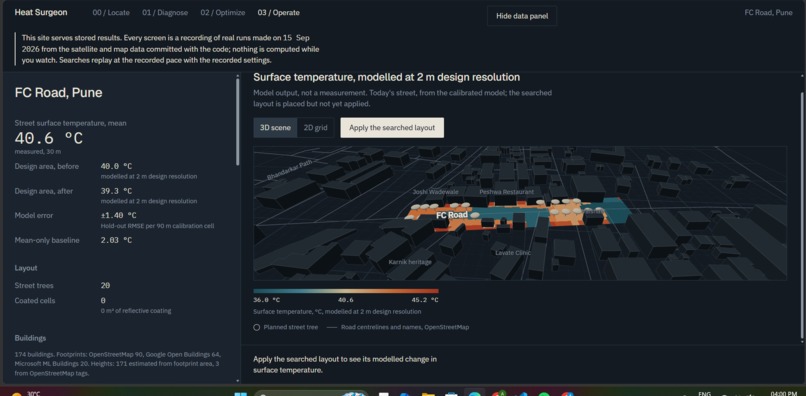Click the Joshi Wadewale map label
This screenshot has width=806, height=396.
point(435,192)
